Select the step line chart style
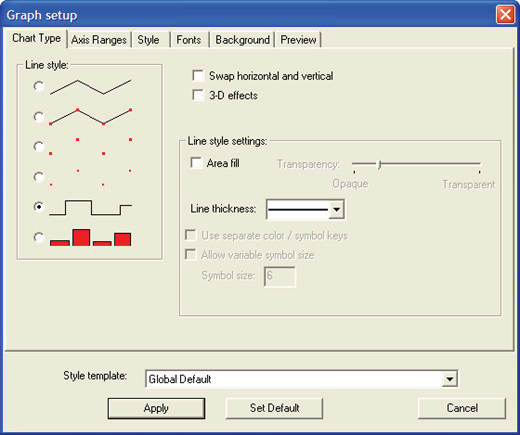Image resolution: width=520 pixels, height=435 pixels. (39, 207)
